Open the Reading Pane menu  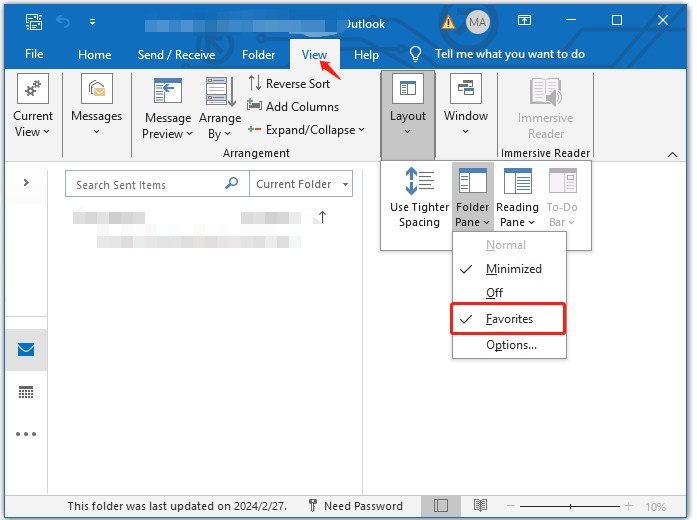pos(517,196)
